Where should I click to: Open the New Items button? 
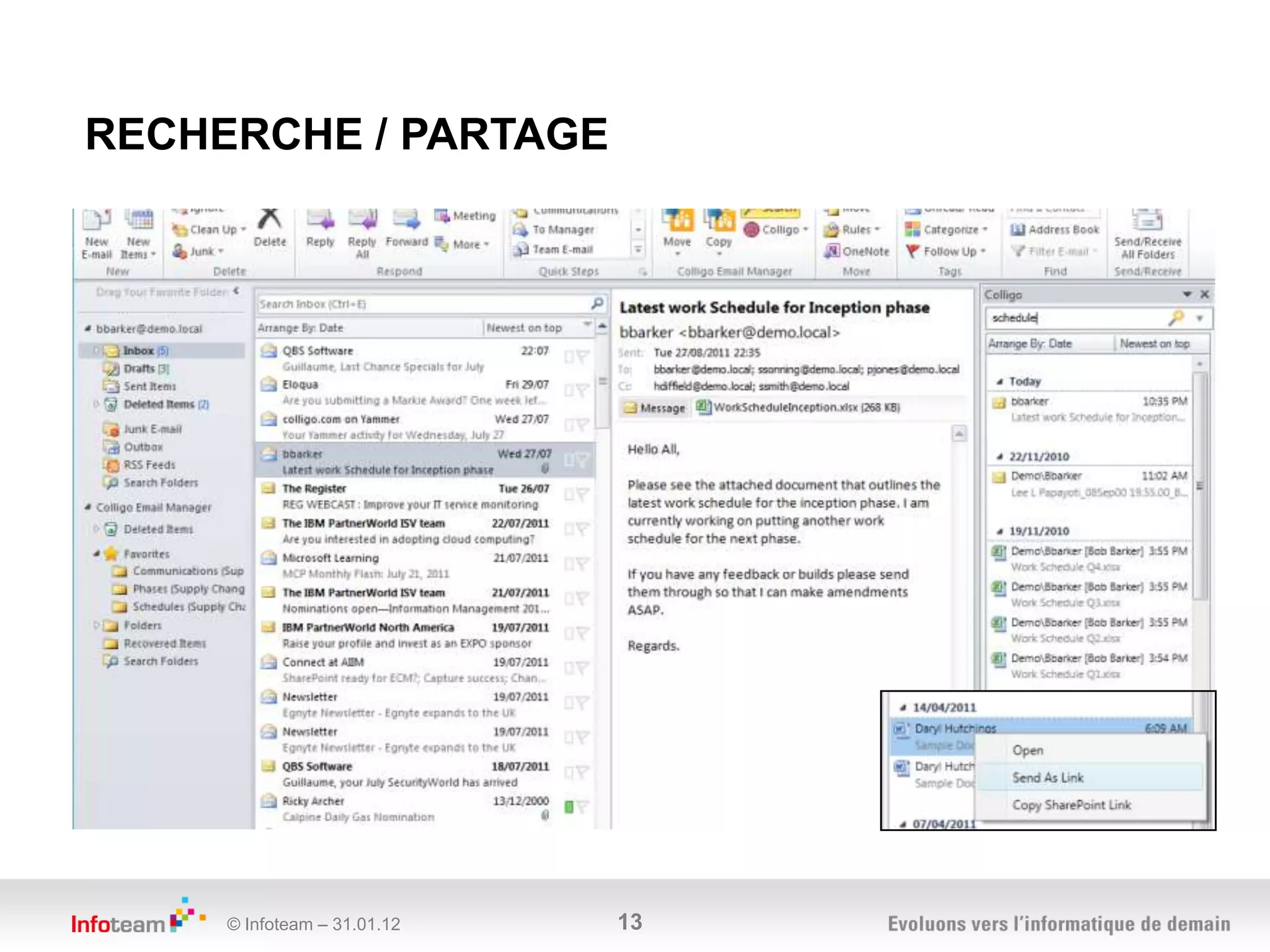point(138,234)
